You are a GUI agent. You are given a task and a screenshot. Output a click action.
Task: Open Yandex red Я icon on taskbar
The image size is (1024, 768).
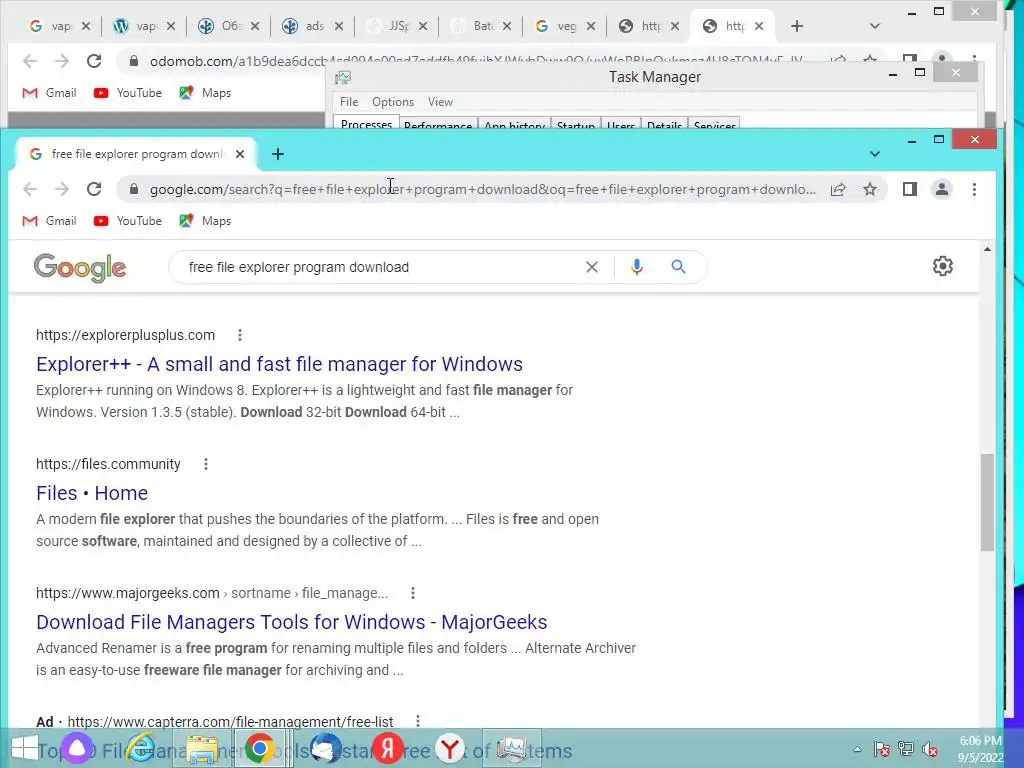coord(388,748)
